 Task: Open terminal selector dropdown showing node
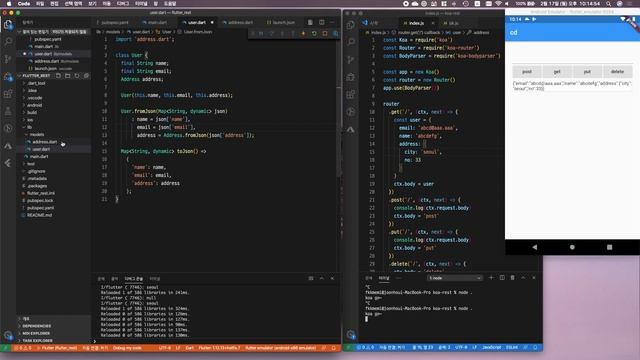[455, 278]
